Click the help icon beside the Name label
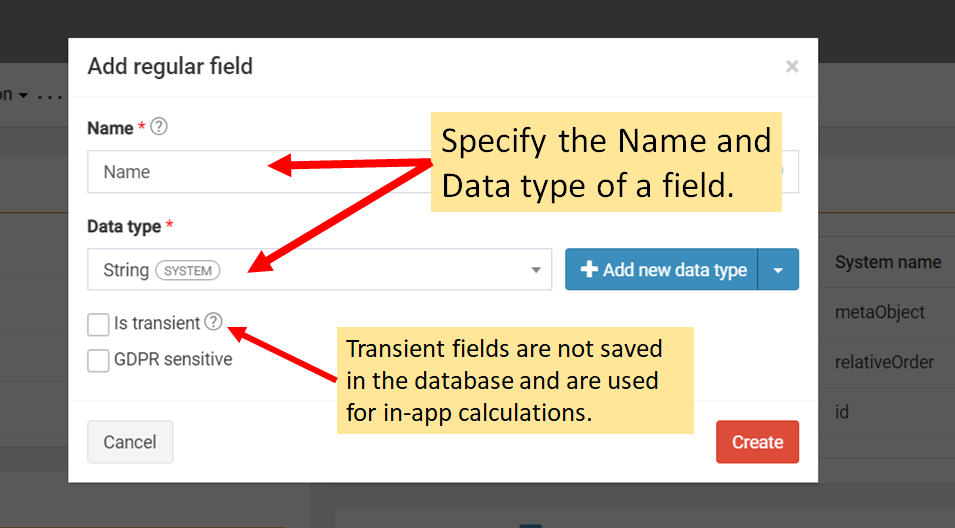955x528 pixels. click(x=159, y=127)
